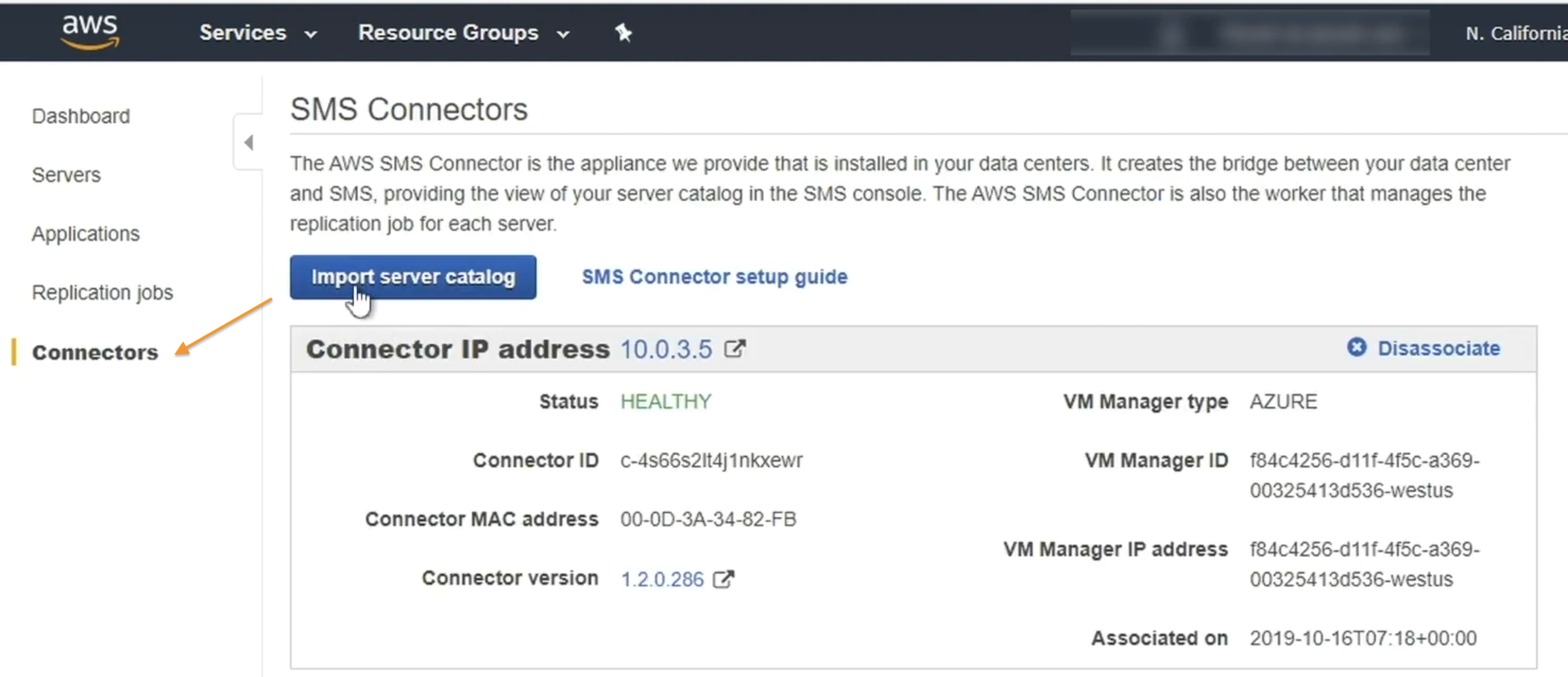1568x677 pixels.
Task: Open the SMS Connector setup guide
Action: point(715,277)
